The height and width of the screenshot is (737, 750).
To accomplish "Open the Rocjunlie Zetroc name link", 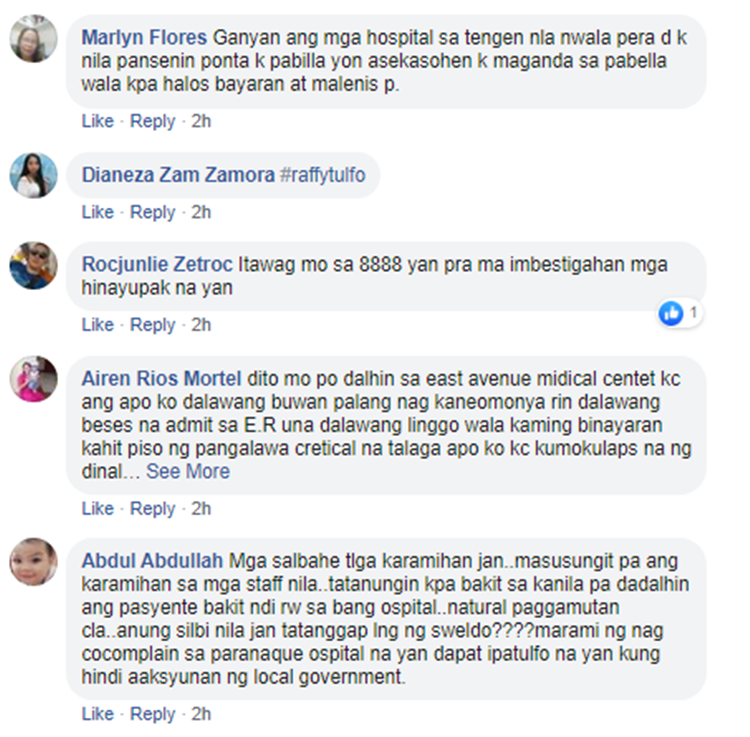I will click(x=157, y=264).
